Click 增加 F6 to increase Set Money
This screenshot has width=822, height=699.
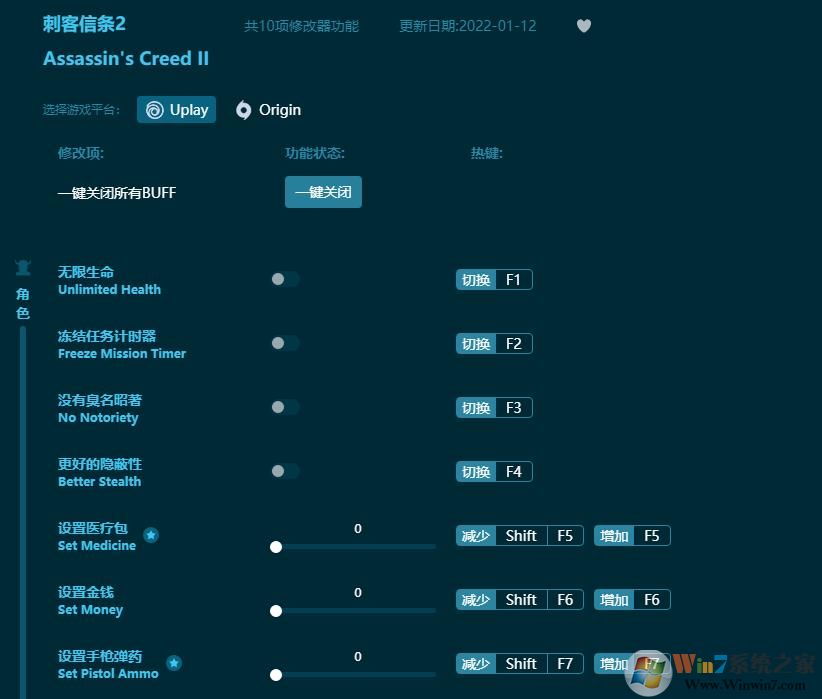click(x=632, y=599)
